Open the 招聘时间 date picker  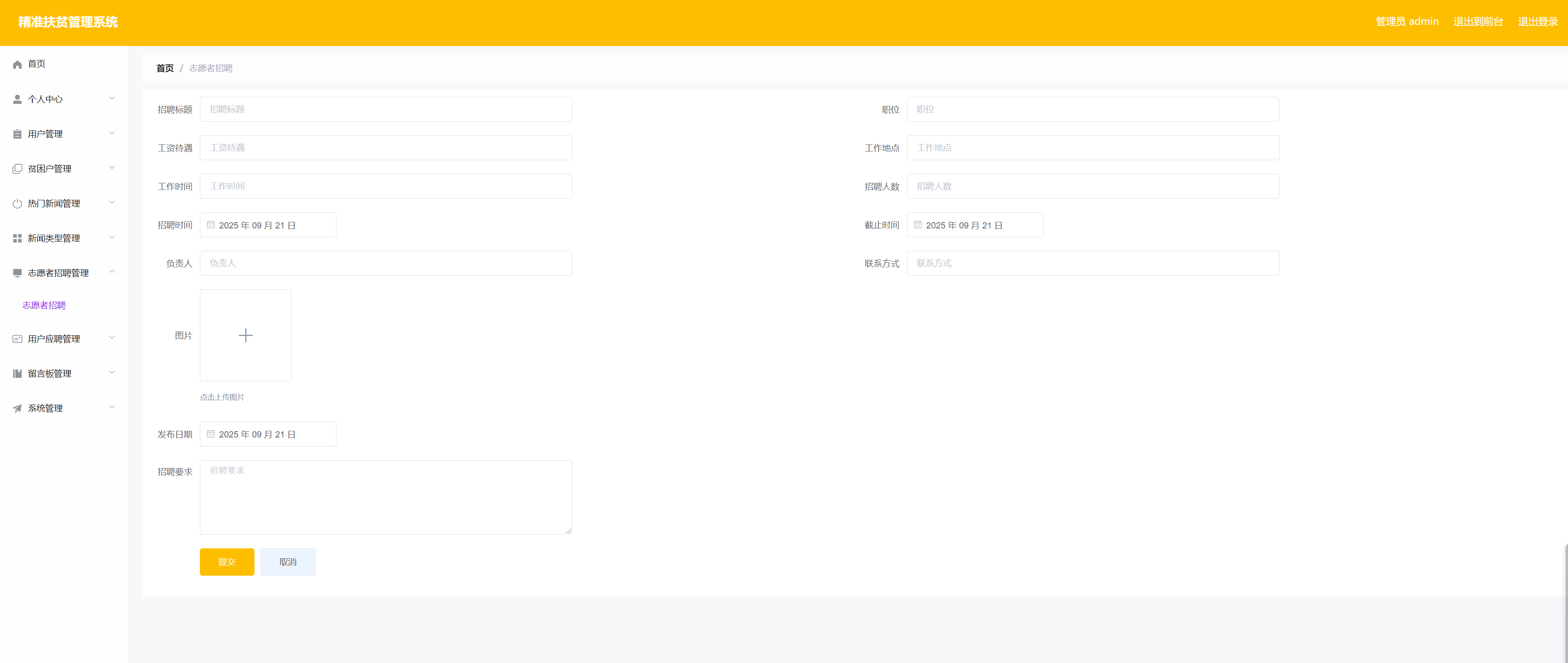[268, 225]
